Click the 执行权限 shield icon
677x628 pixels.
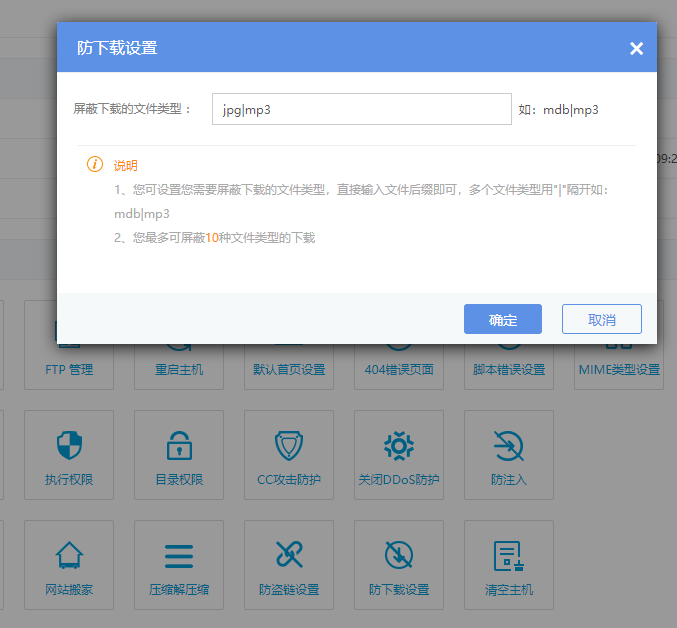(69, 446)
